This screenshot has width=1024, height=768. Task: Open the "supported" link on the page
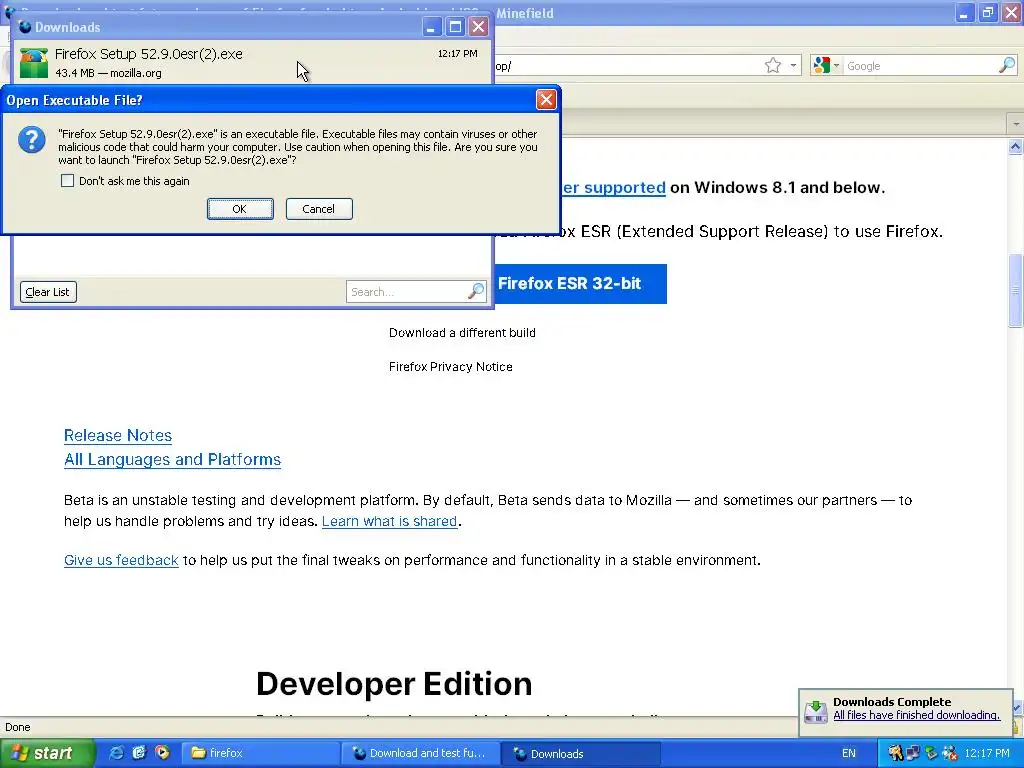point(613,188)
